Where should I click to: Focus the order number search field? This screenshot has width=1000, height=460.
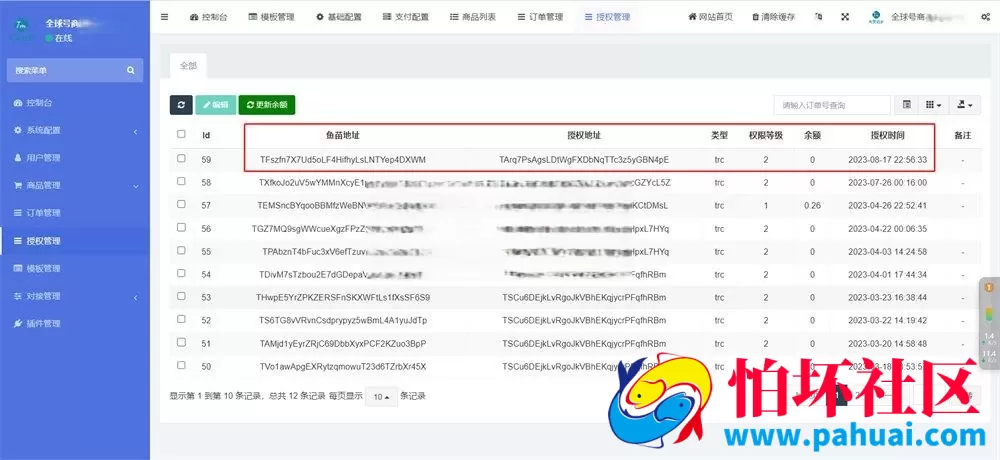tap(832, 105)
